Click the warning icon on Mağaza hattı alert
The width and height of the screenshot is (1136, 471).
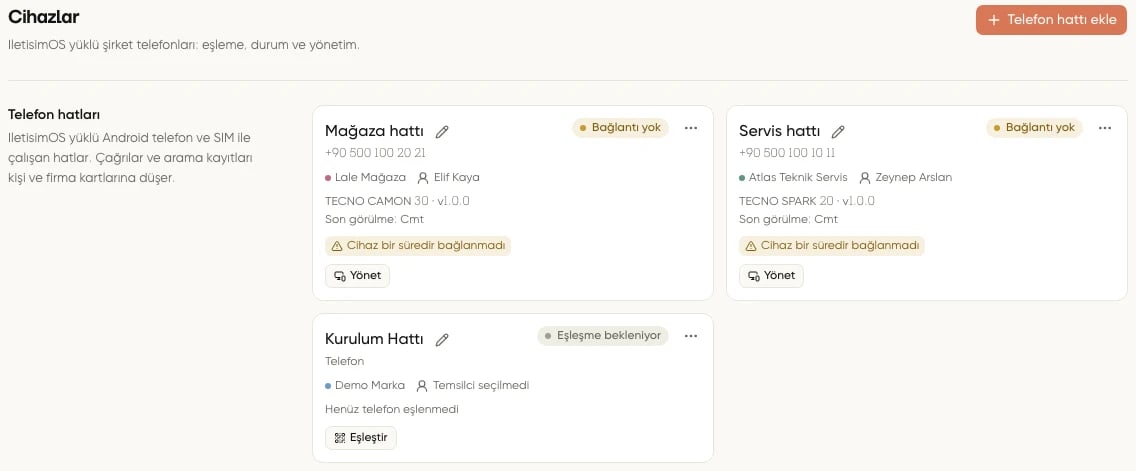337,246
